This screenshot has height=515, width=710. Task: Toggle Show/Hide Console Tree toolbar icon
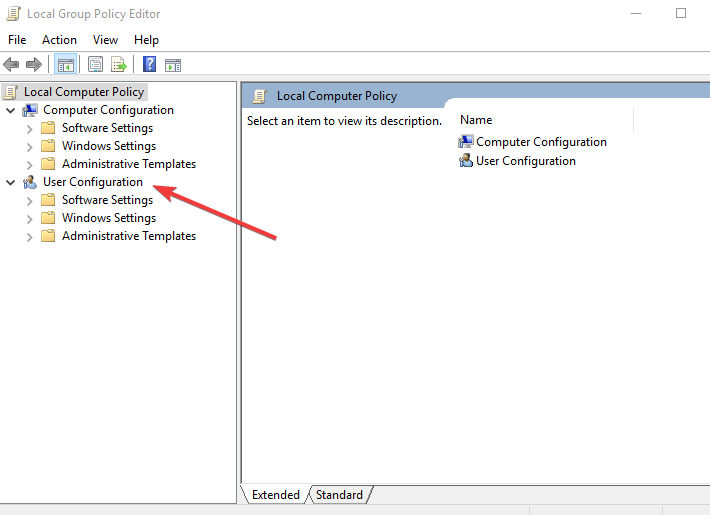click(65, 65)
